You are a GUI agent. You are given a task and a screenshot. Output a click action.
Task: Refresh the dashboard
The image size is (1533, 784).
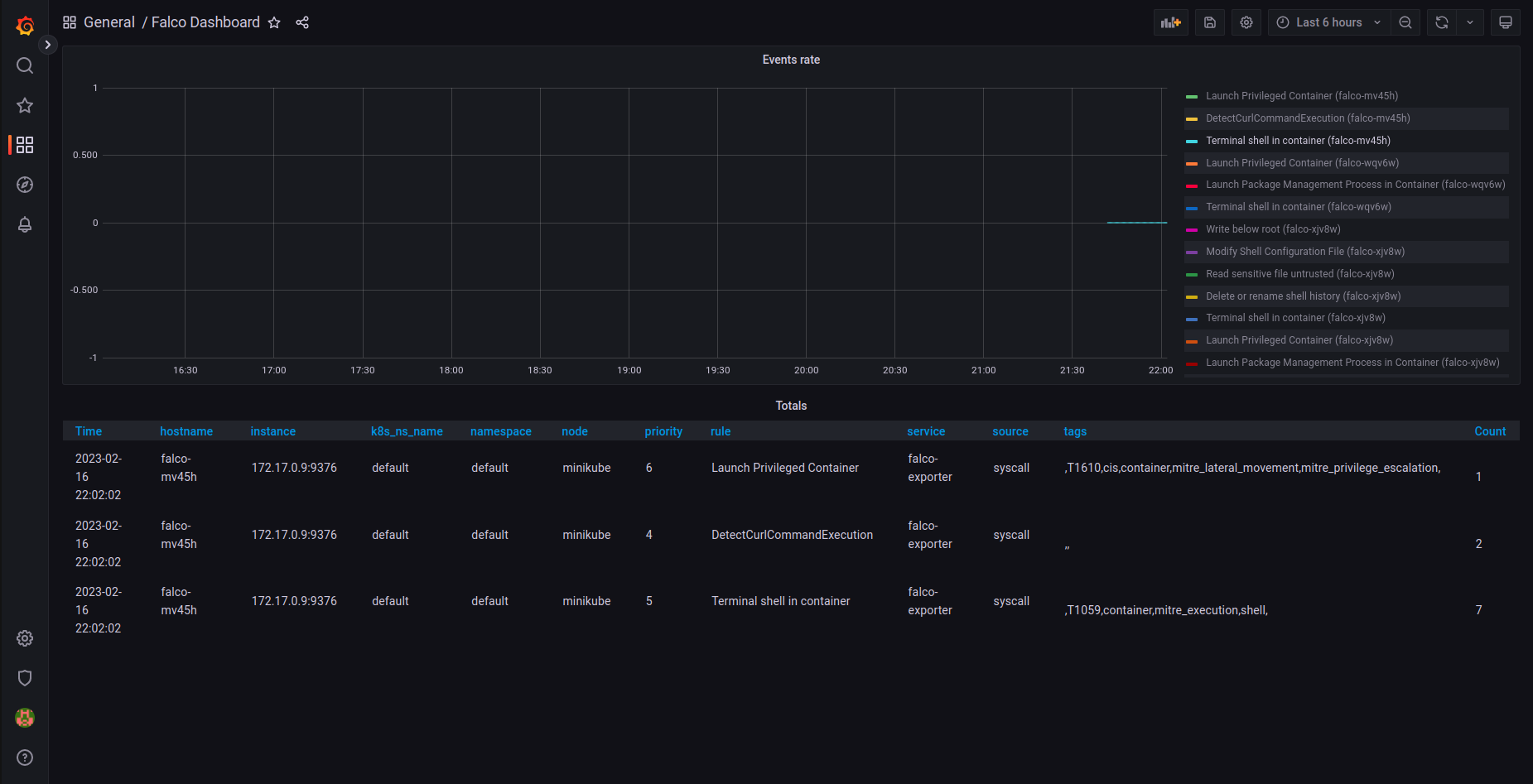point(1442,22)
